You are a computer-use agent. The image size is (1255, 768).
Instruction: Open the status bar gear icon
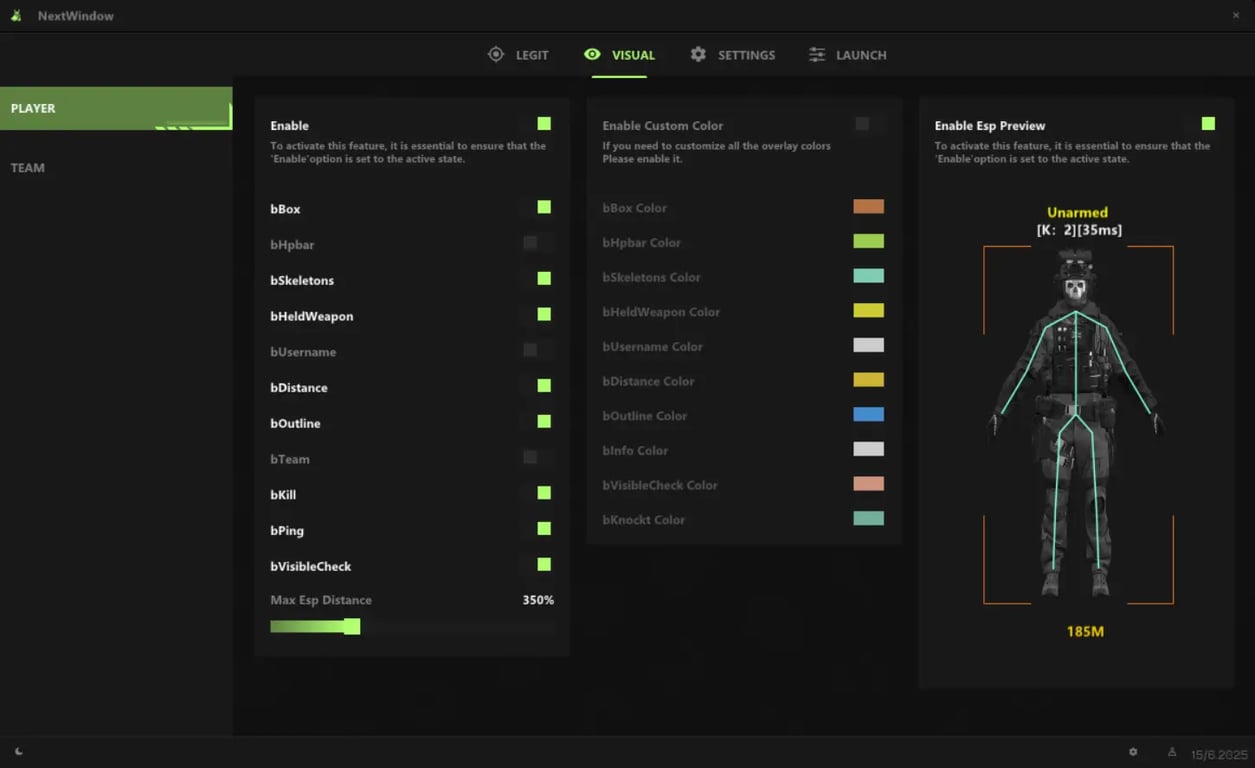tap(1133, 752)
